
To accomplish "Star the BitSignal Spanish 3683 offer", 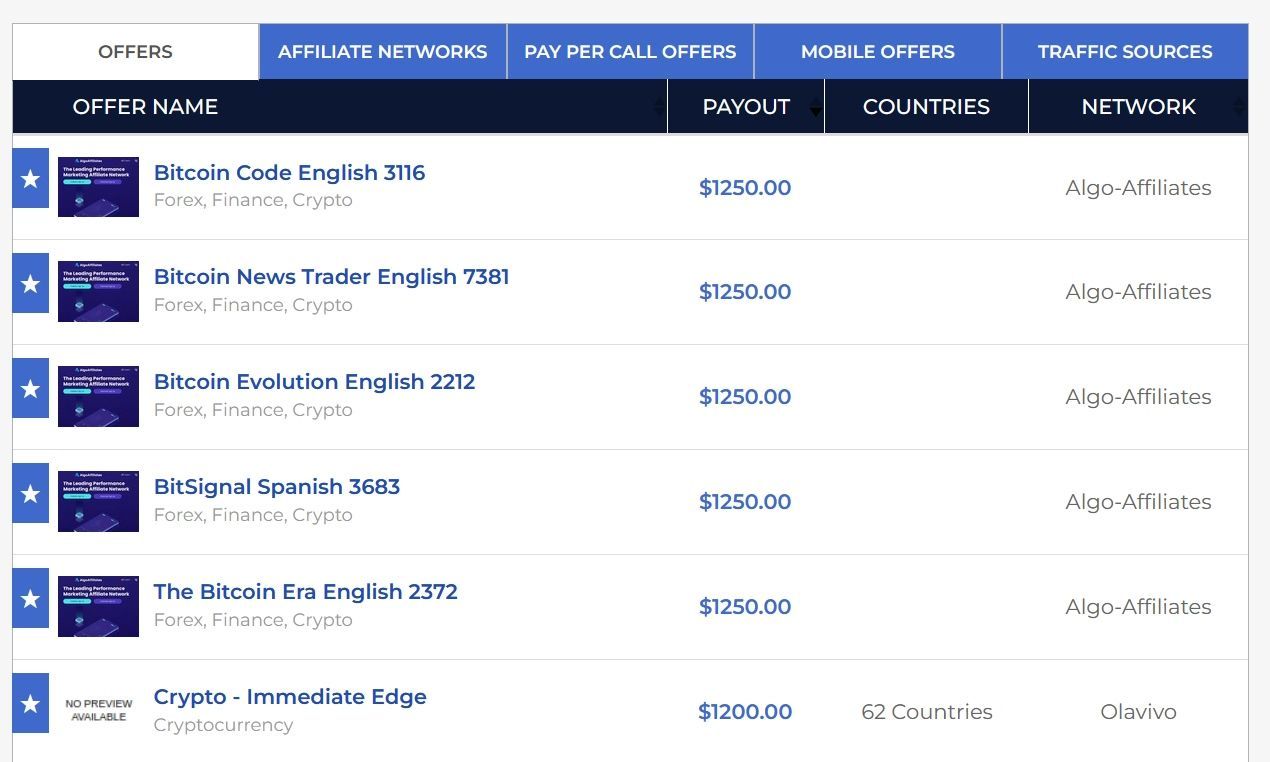I will [x=30, y=493].
